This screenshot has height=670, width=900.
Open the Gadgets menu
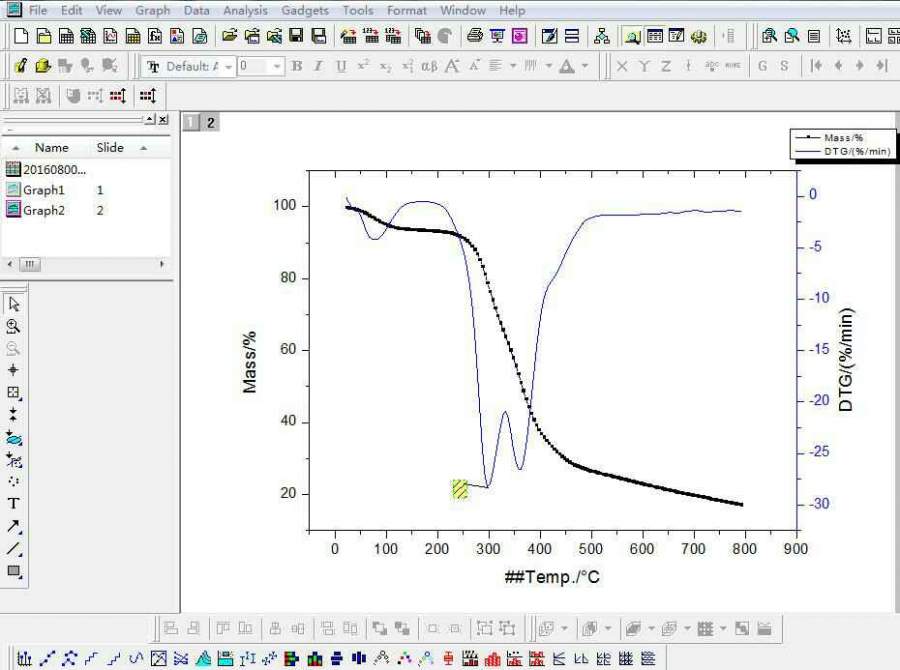coord(305,10)
